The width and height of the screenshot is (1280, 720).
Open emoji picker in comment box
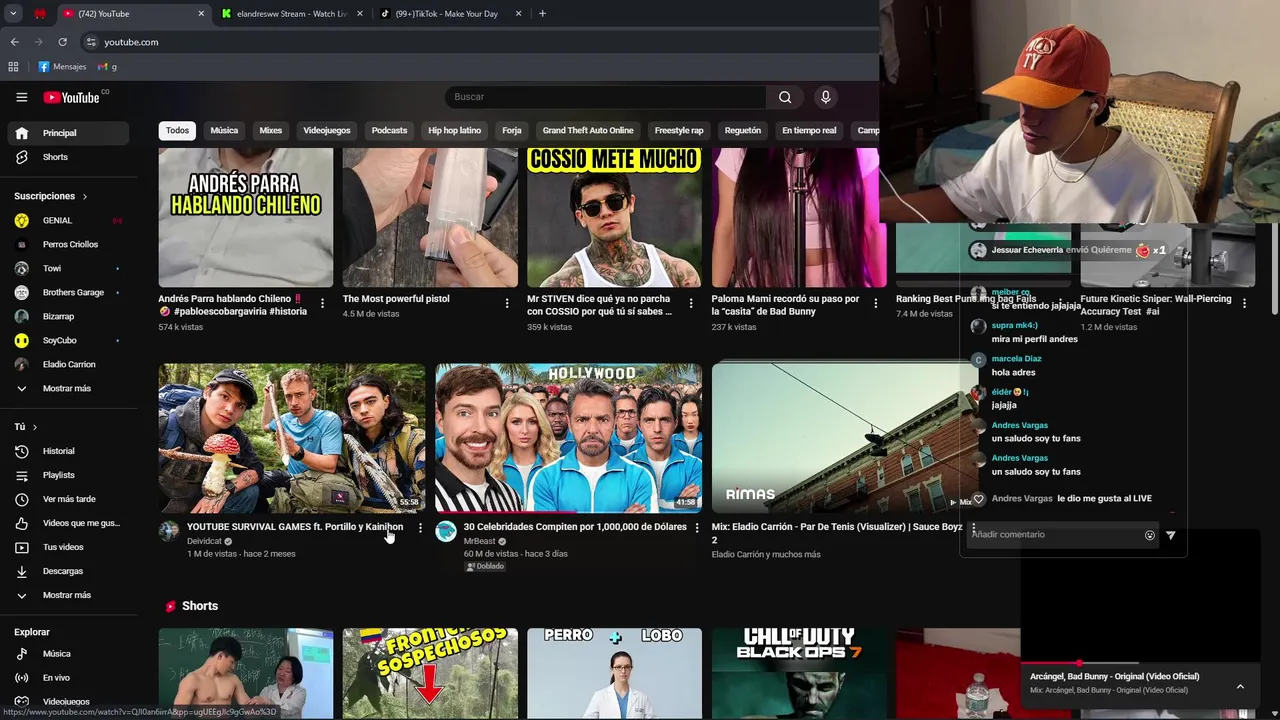point(1150,535)
